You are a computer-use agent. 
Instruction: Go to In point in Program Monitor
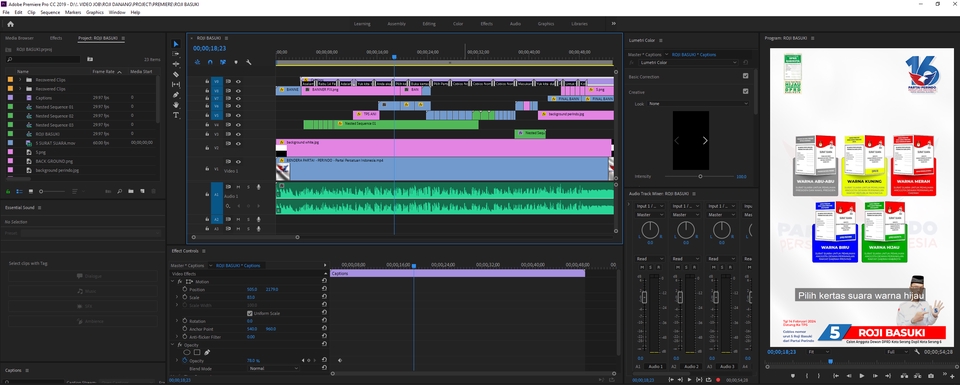pyautogui.click(x=835, y=376)
